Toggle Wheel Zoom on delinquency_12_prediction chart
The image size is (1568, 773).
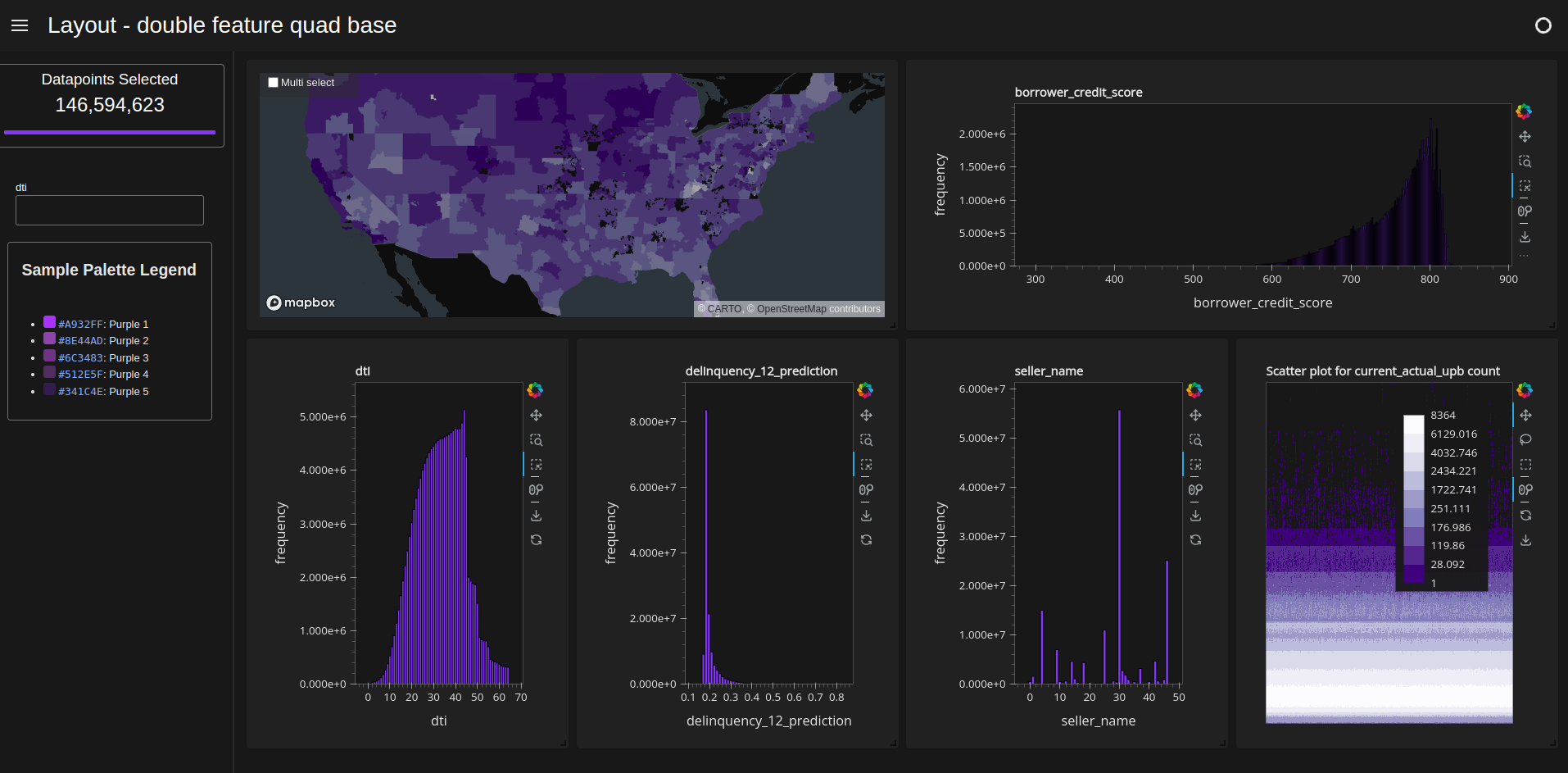coord(866,490)
